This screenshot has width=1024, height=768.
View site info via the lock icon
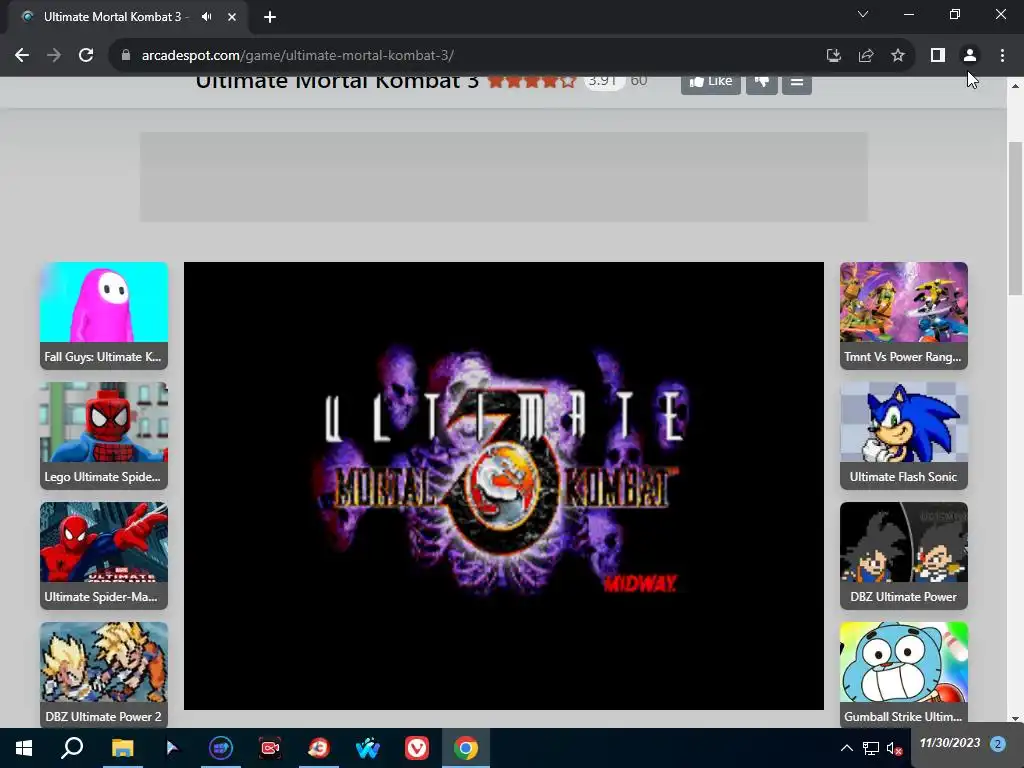pyautogui.click(x=126, y=56)
